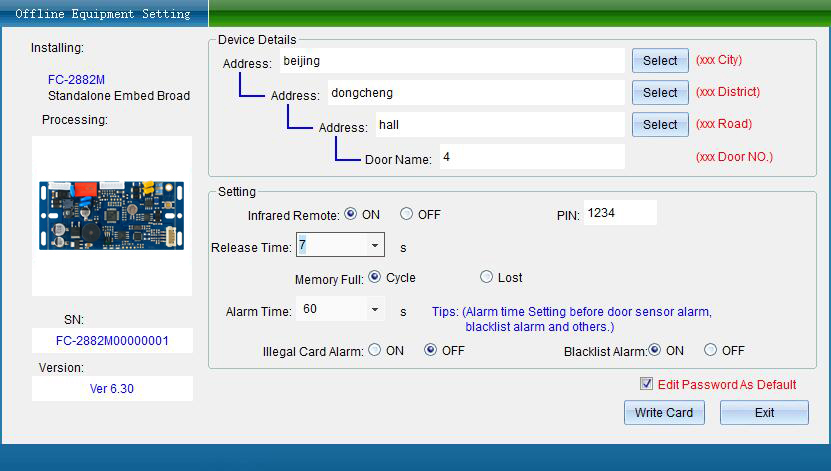Viewport: 831px width, 471px height.
Task: Select Infrared Remote OFF option
Action: click(406, 214)
